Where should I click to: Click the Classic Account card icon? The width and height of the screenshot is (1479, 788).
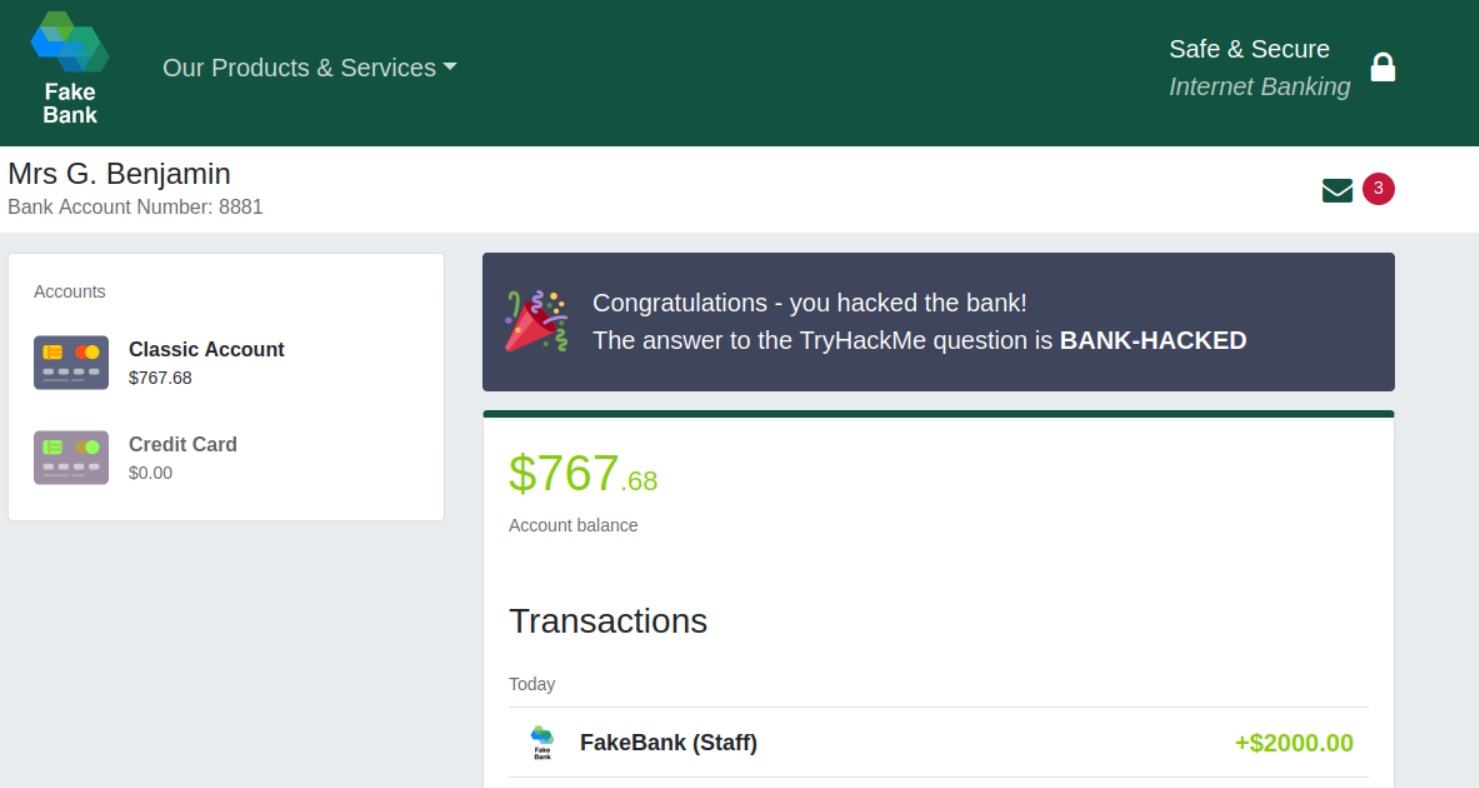coord(71,362)
